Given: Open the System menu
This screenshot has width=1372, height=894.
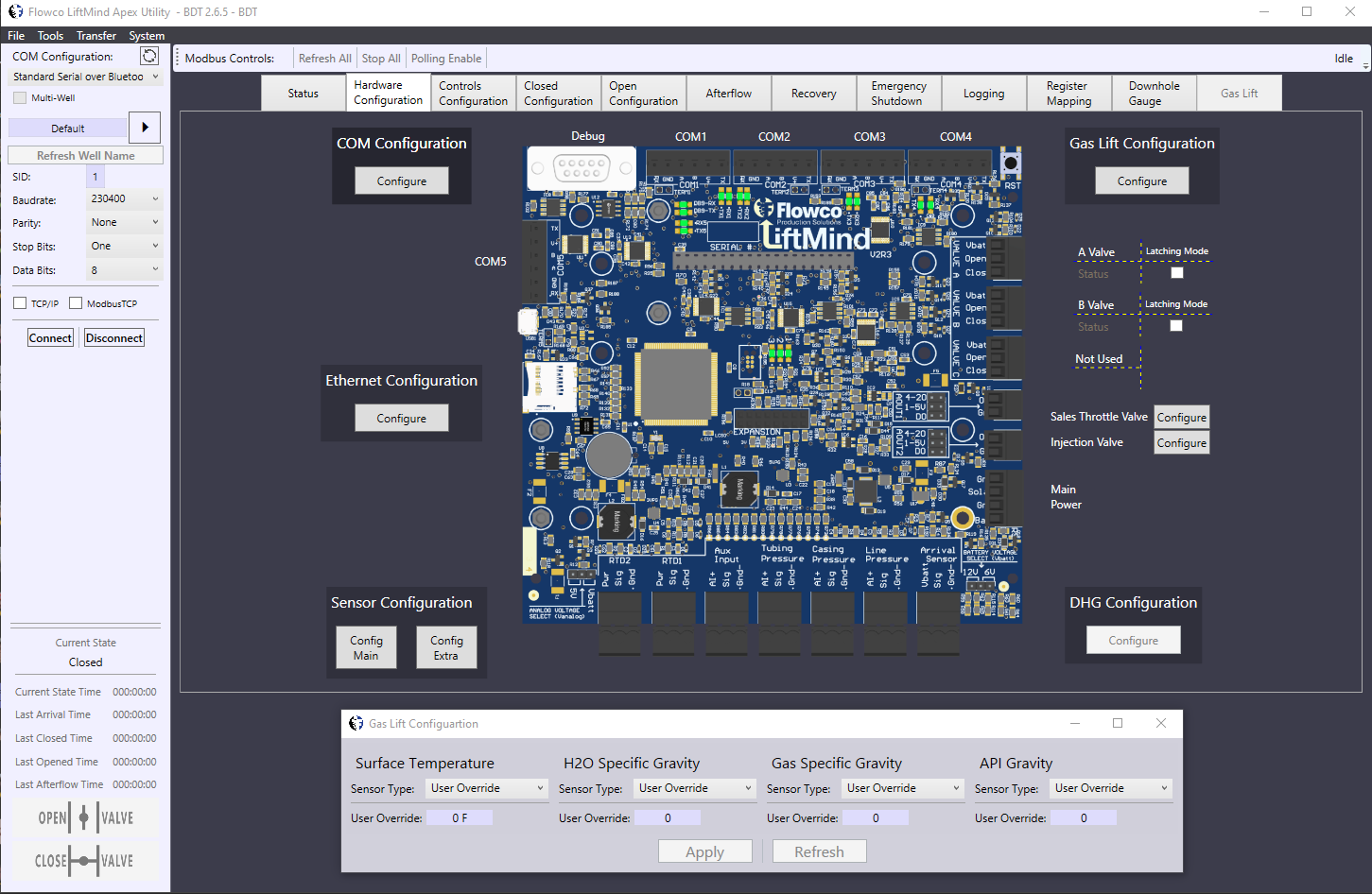Looking at the screenshot, I should [147, 36].
